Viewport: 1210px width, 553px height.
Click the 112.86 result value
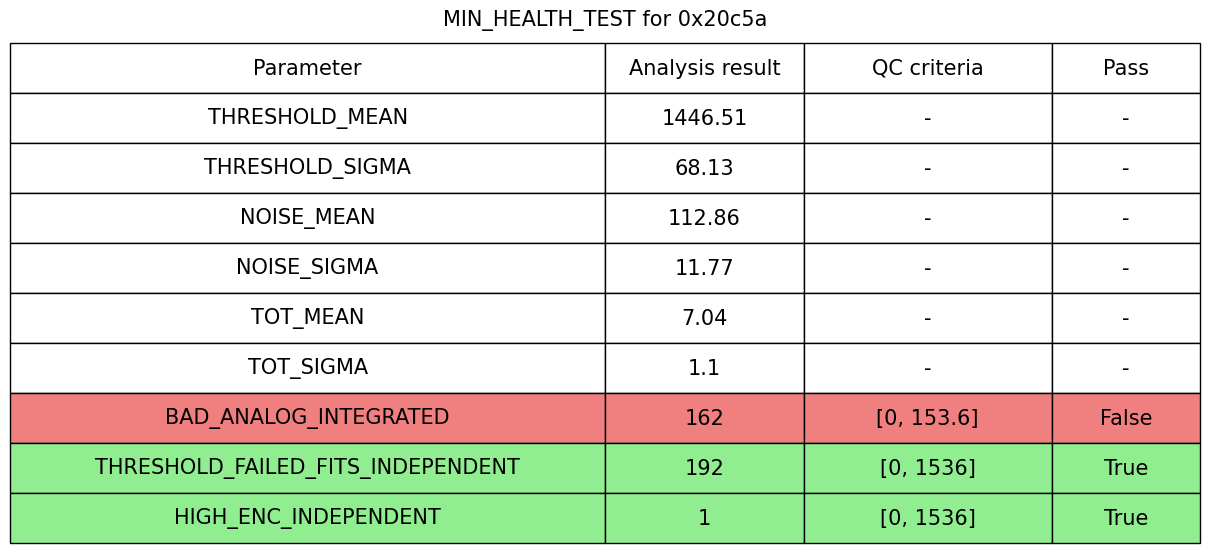704,218
